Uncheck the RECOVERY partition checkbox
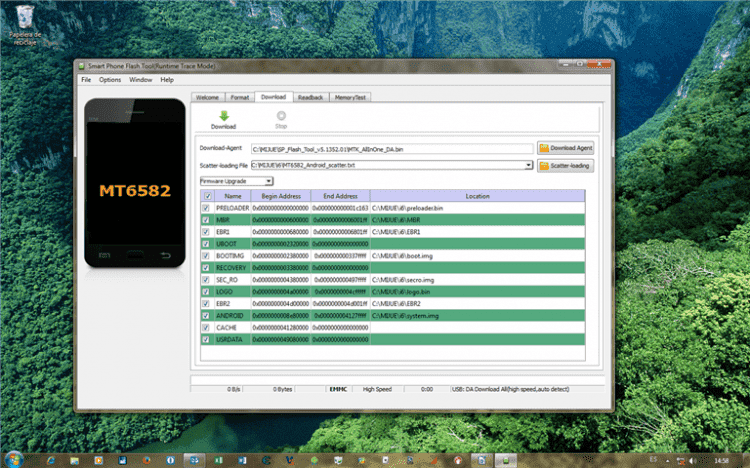Screen dimensions: 750x468 click(206, 268)
